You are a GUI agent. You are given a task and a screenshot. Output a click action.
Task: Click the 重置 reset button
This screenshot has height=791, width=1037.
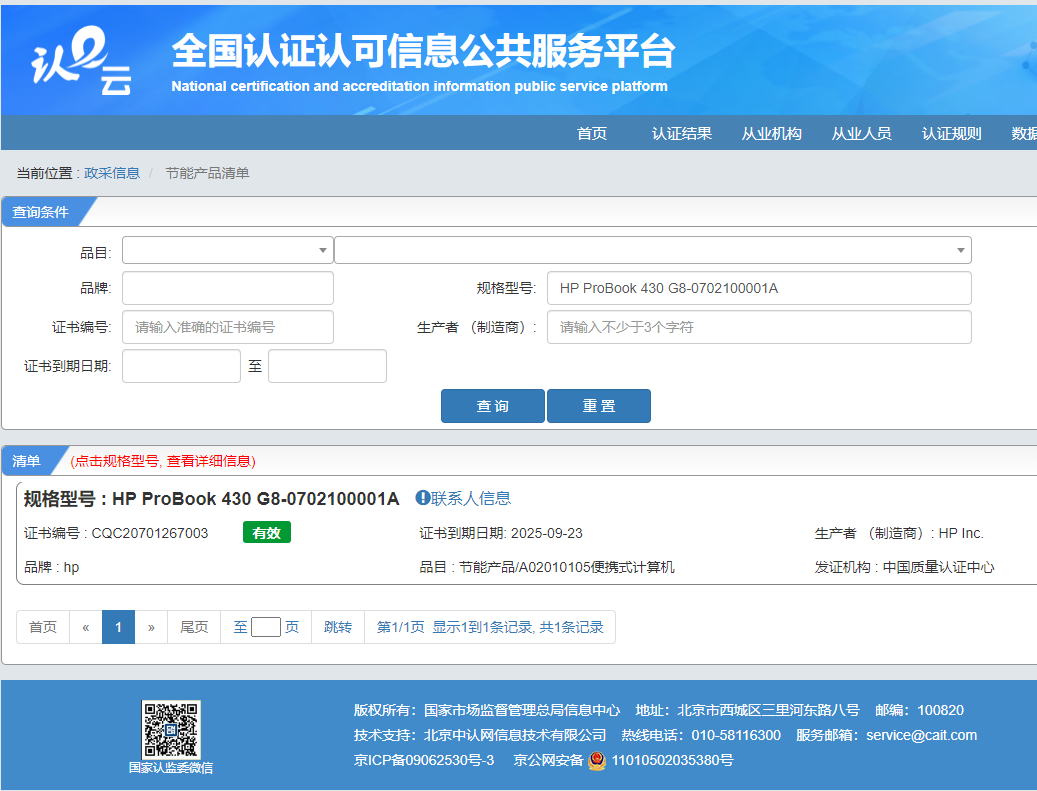[599, 406]
